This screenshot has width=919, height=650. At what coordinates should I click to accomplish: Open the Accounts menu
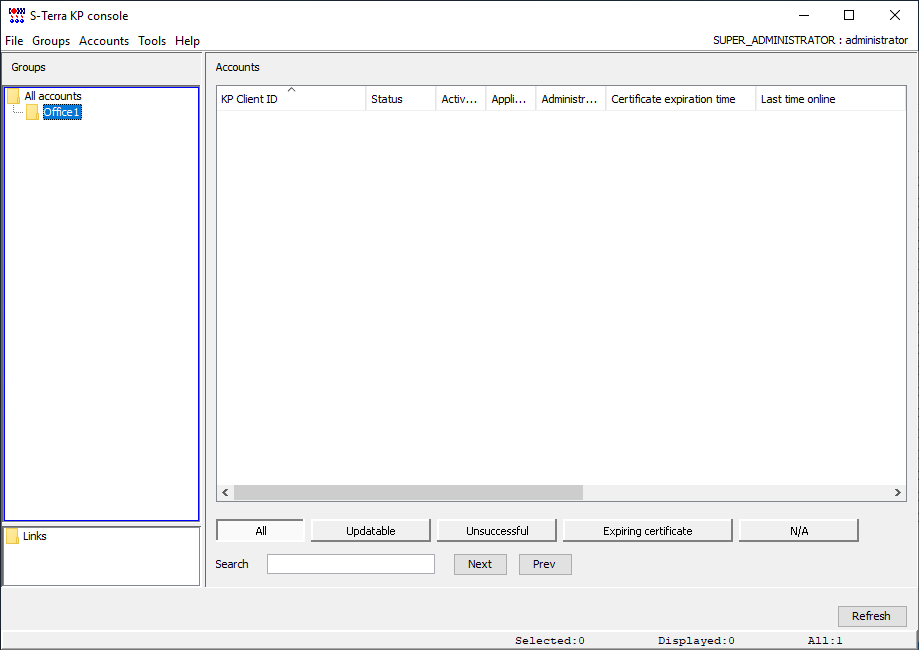104,40
